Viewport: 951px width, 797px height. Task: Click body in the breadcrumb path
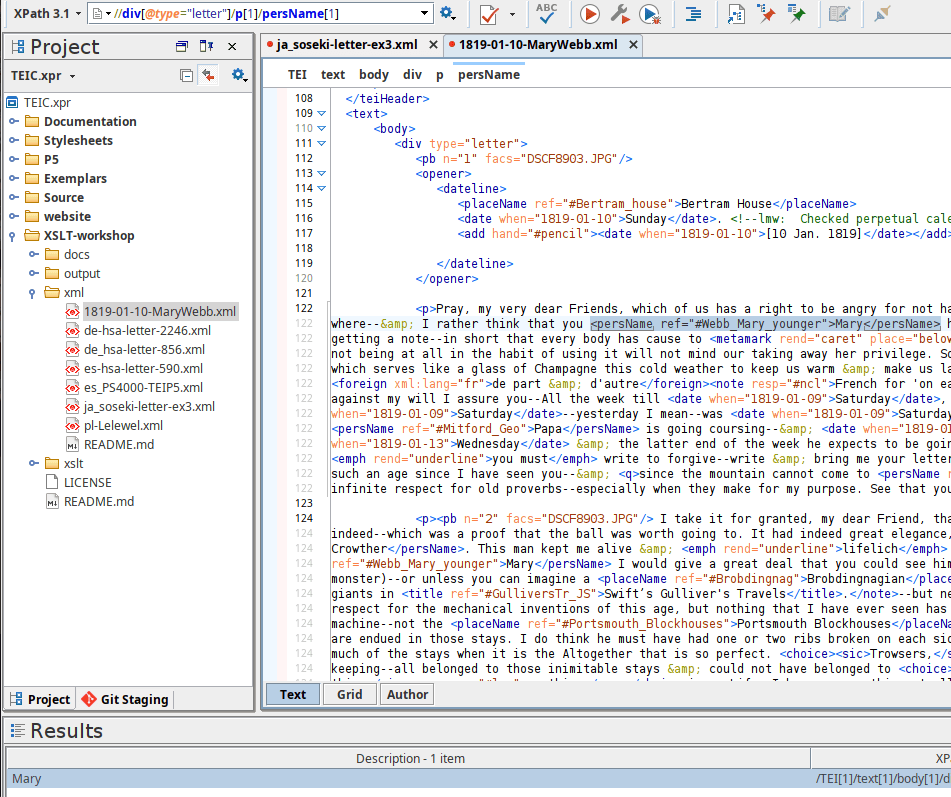[x=374, y=75]
